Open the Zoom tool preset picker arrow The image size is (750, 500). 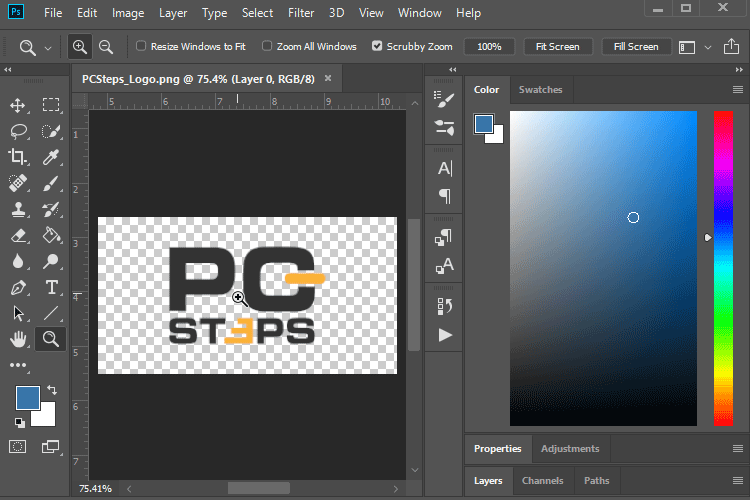[48, 48]
